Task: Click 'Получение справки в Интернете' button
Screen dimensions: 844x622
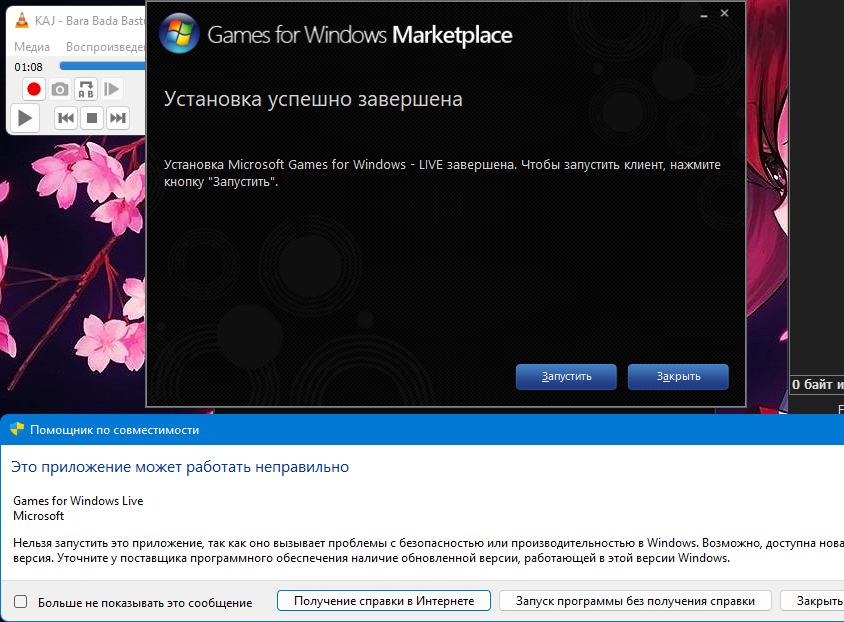Action: coord(384,601)
